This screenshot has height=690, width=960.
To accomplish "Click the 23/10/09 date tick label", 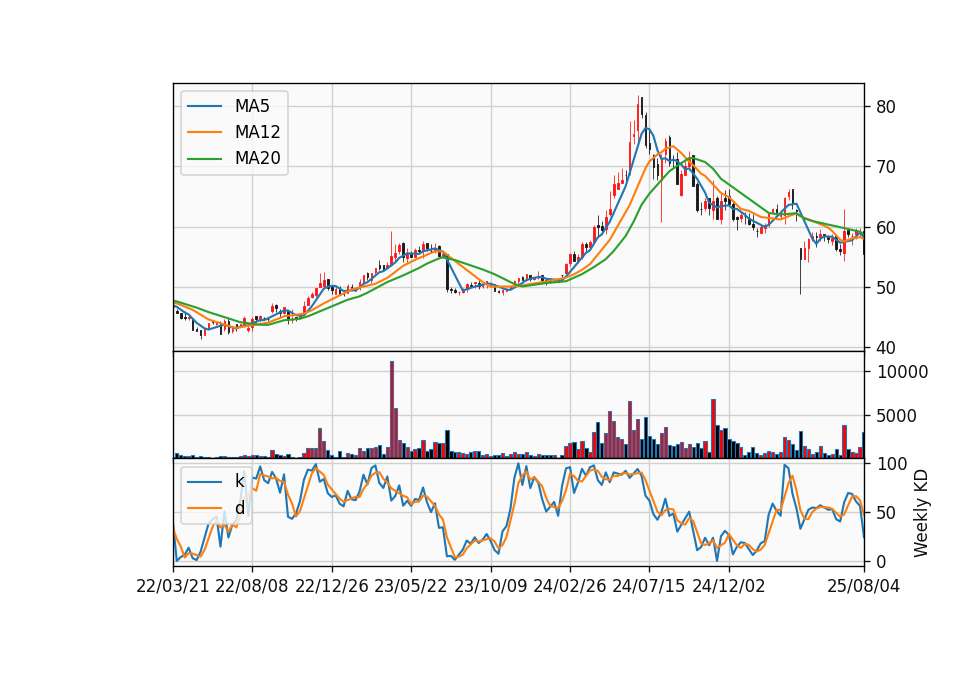I will (x=490, y=587).
